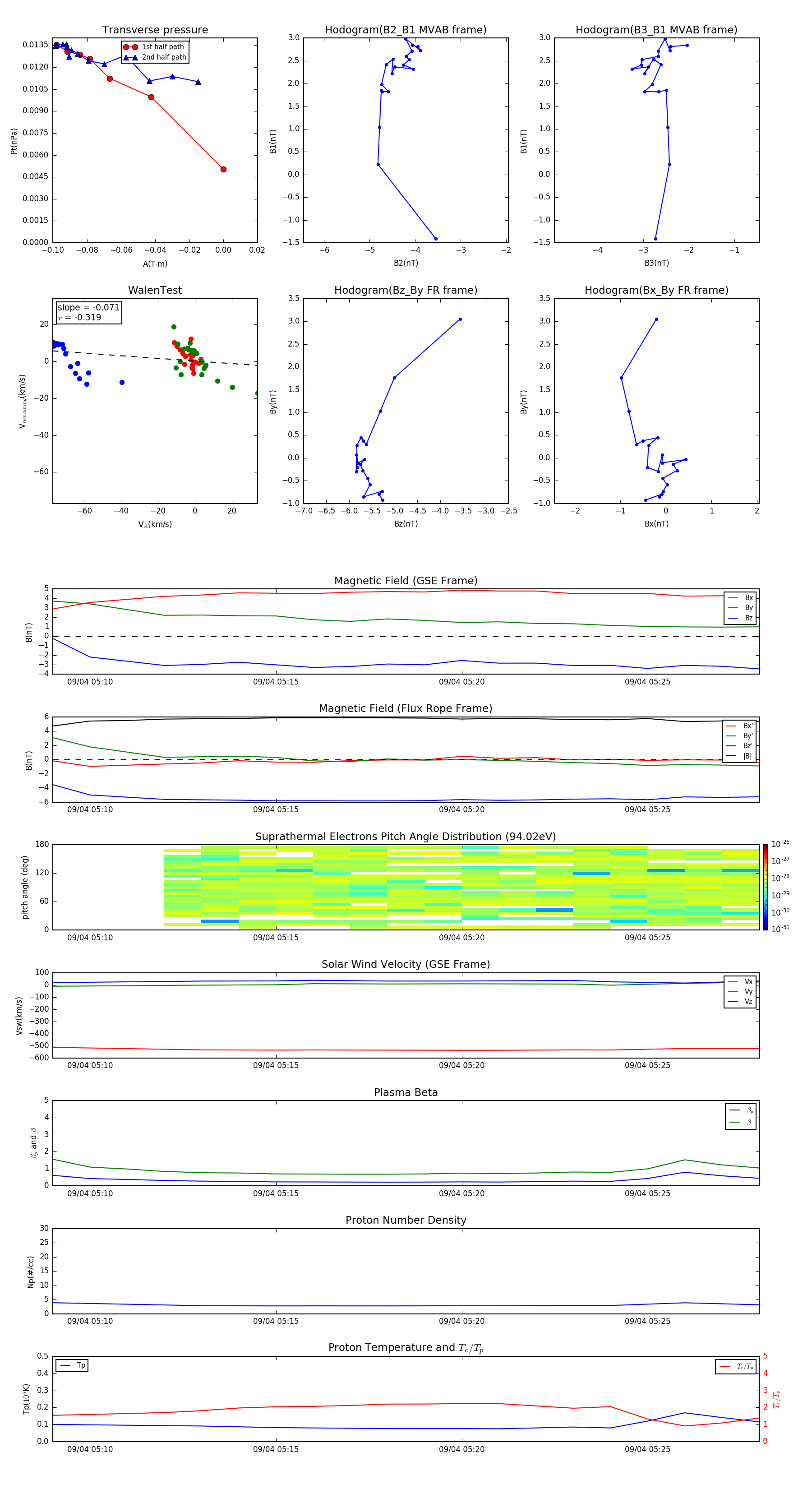Click the "A(T·m)" x-axis label
This screenshot has width=812, height=1489.
[155, 264]
